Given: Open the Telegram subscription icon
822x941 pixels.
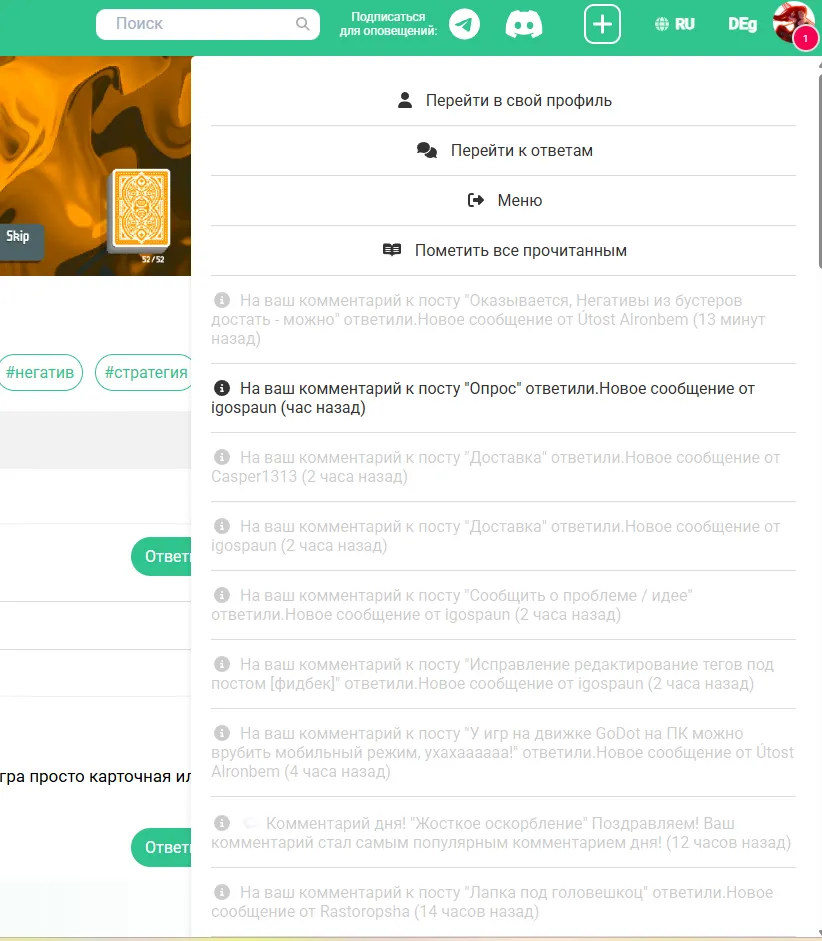Looking at the screenshot, I should 464,24.
